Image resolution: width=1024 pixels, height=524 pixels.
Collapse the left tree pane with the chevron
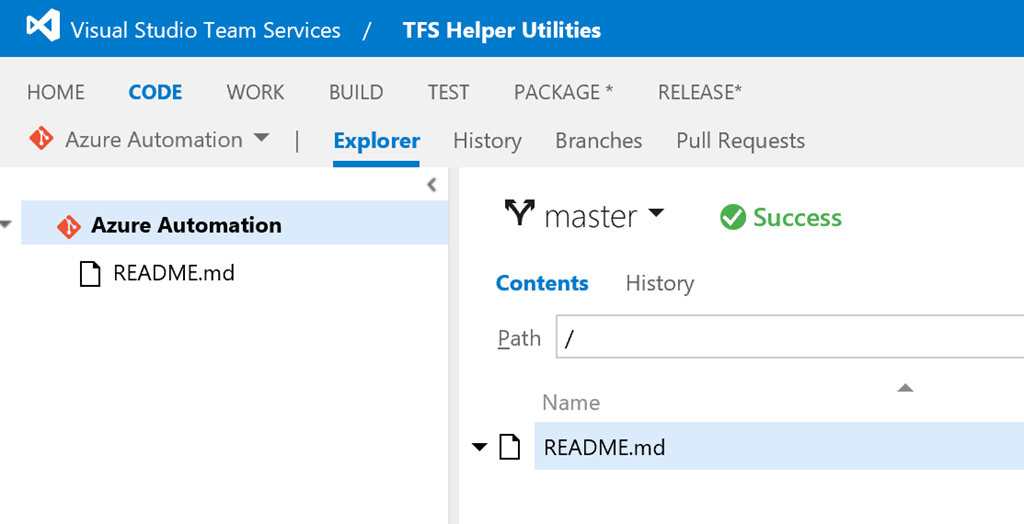coord(432,184)
